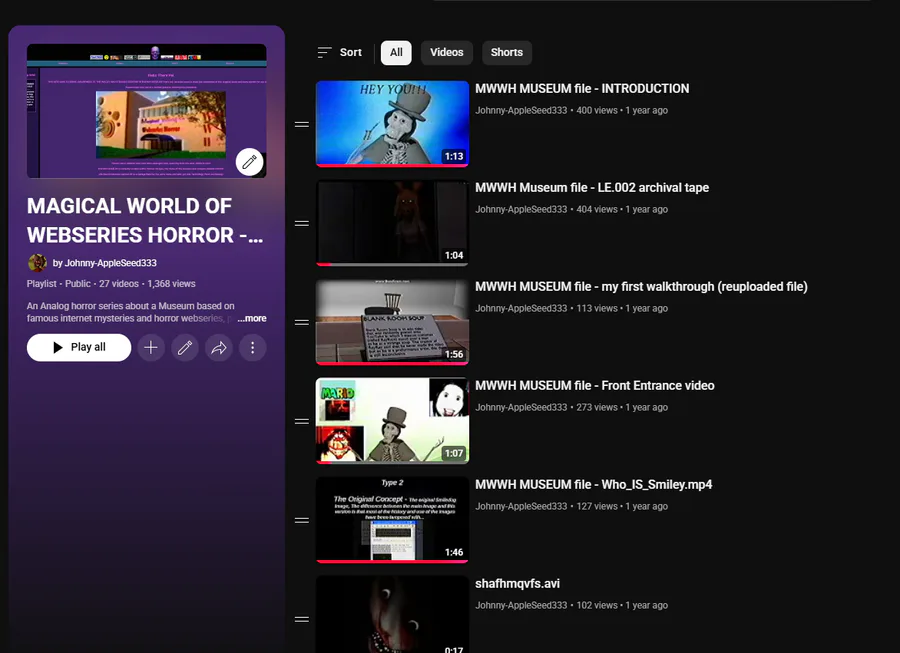The height and width of the screenshot is (653, 900).
Task: Click drag handle for Who_IS_Smiley.mp4 video
Action: coord(302,520)
